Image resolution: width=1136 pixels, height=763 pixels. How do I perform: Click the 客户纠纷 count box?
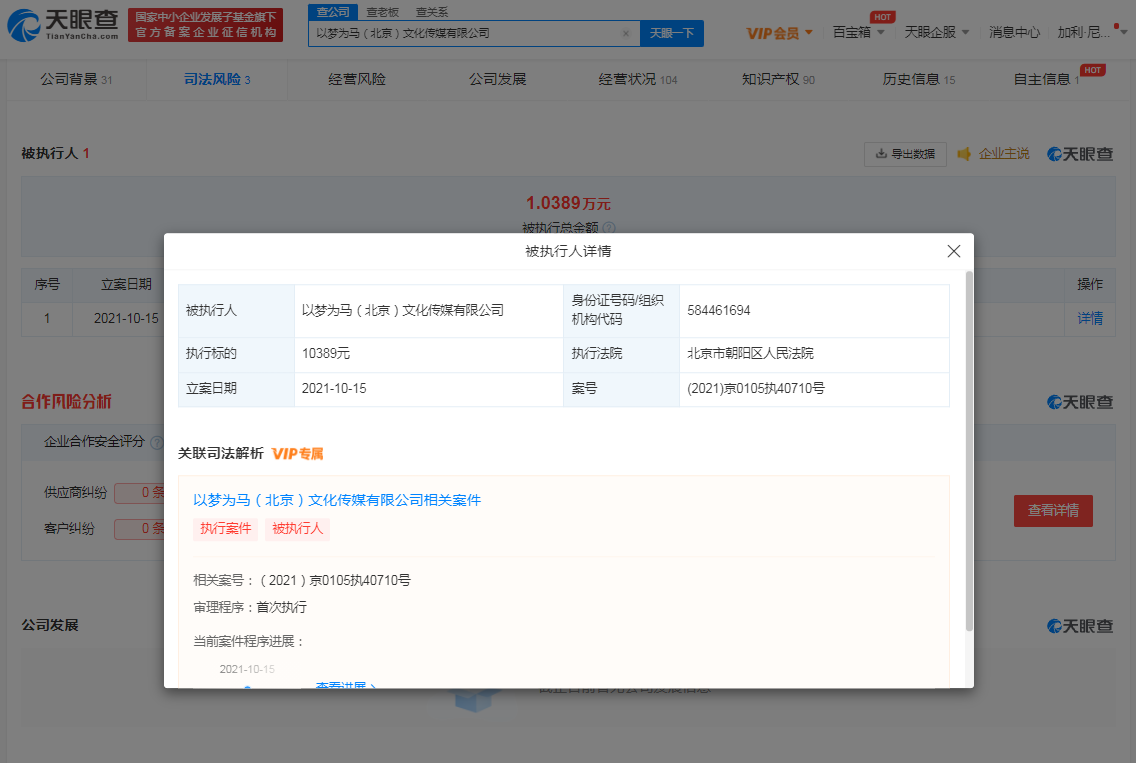click(x=139, y=528)
